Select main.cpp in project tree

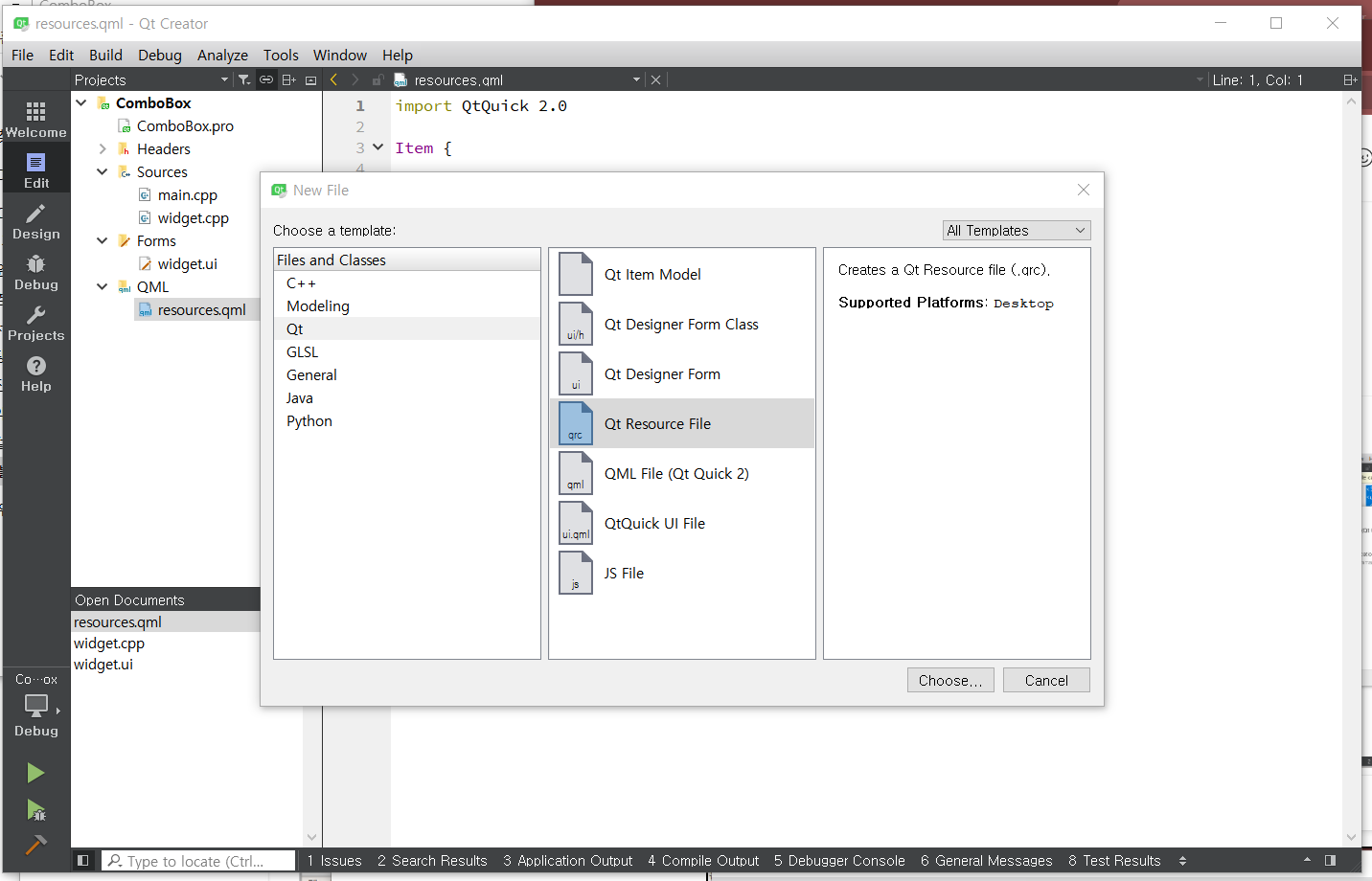click(188, 194)
